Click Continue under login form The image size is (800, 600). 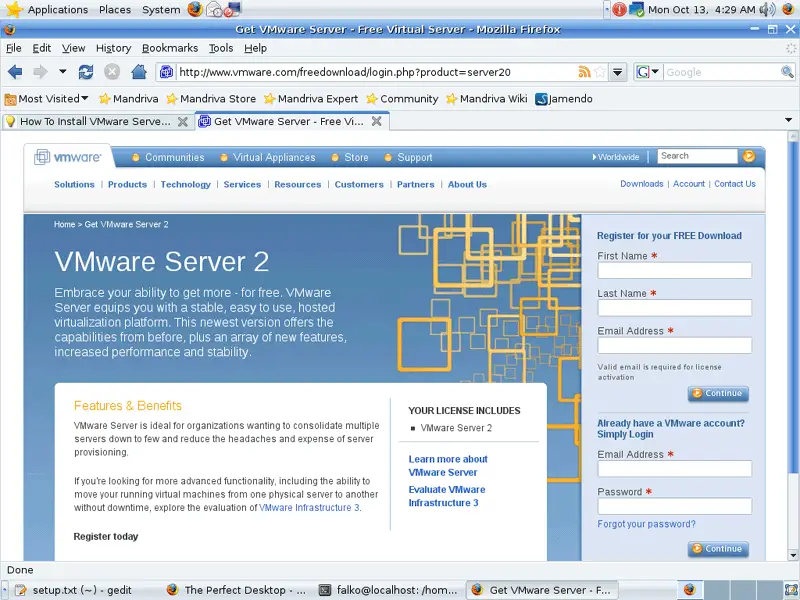(x=718, y=549)
